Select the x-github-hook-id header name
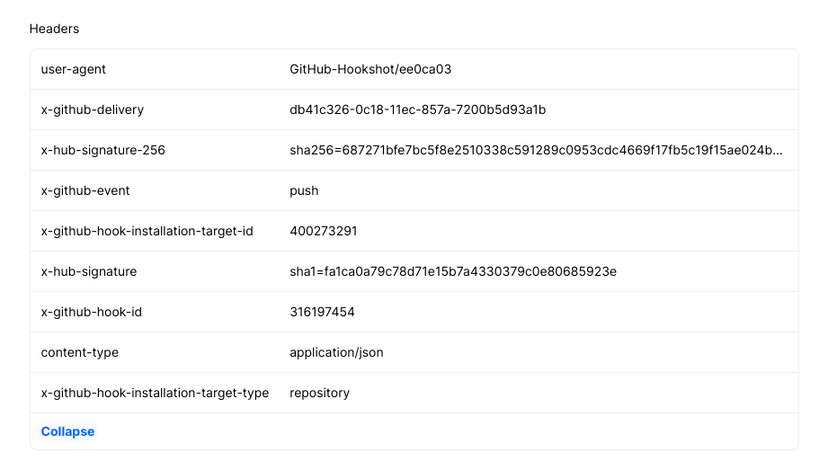Image resolution: width=828 pixels, height=468 pixels. (91, 312)
